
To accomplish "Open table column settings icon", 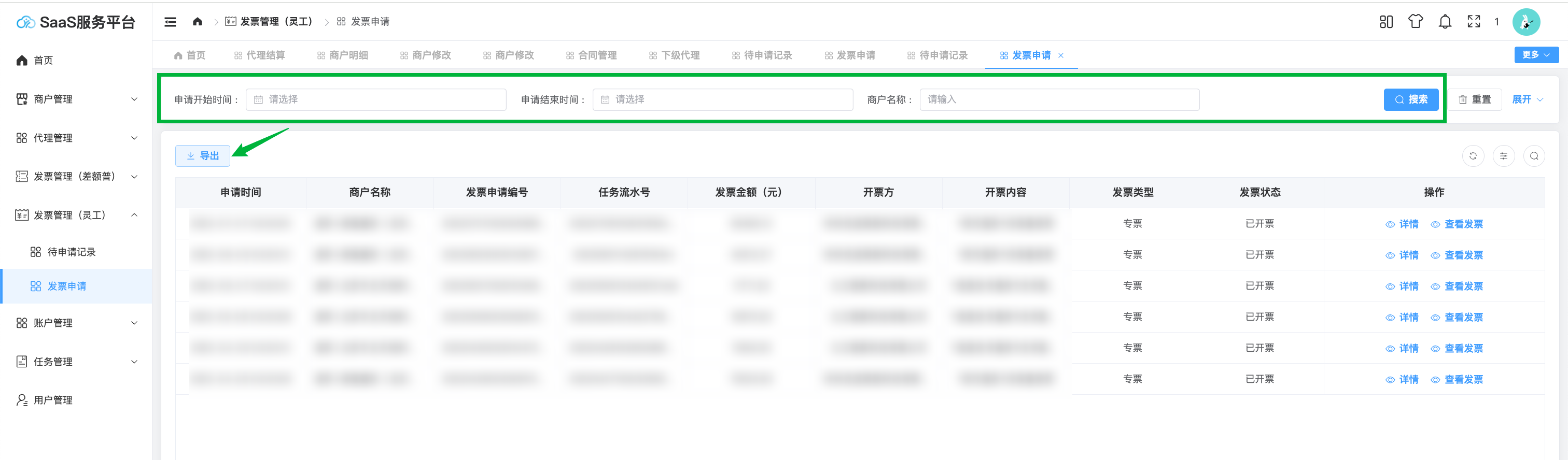I will point(1503,156).
